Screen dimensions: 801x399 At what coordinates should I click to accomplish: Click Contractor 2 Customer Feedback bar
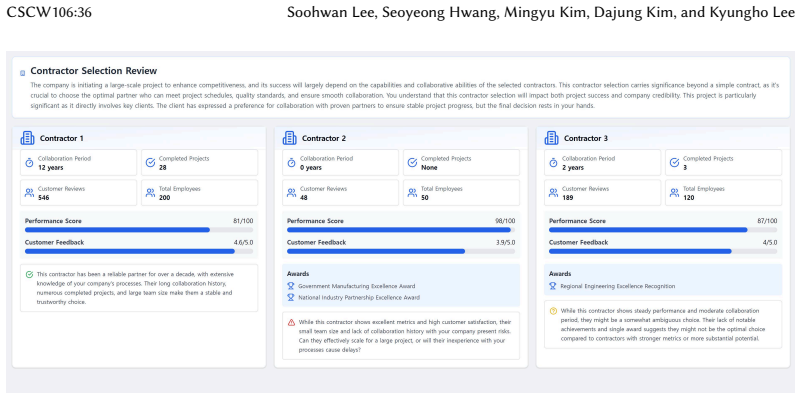(401, 251)
